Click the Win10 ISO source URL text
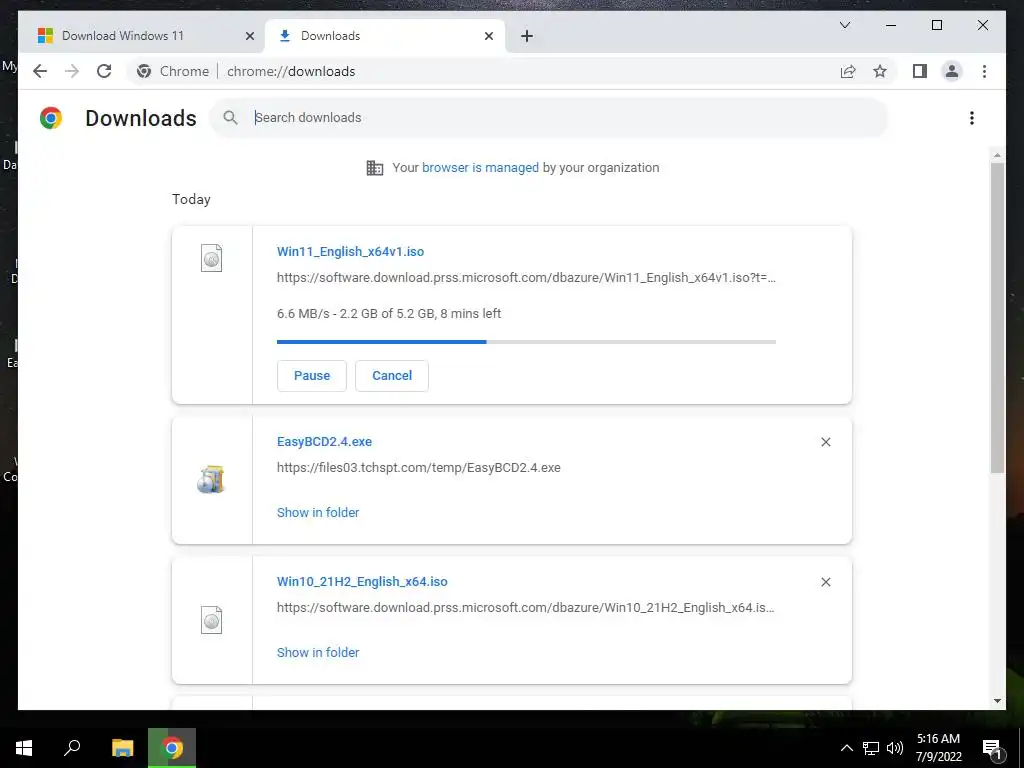Image resolution: width=1024 pixels, height=768 pixels. pos(525,607)
